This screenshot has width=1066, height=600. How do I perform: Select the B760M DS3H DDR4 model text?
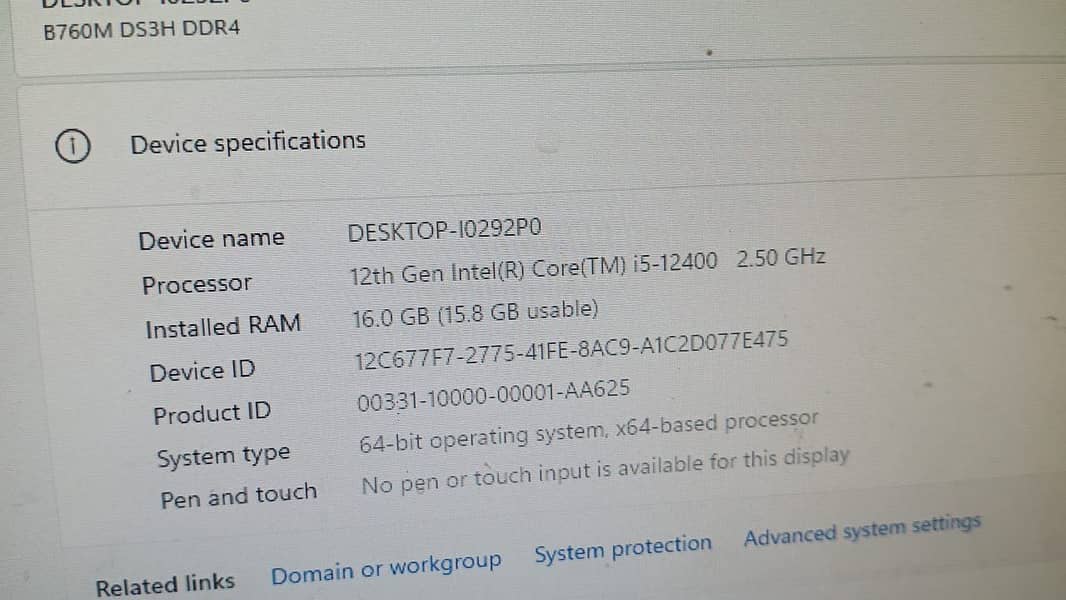click(x=141, y=31)
